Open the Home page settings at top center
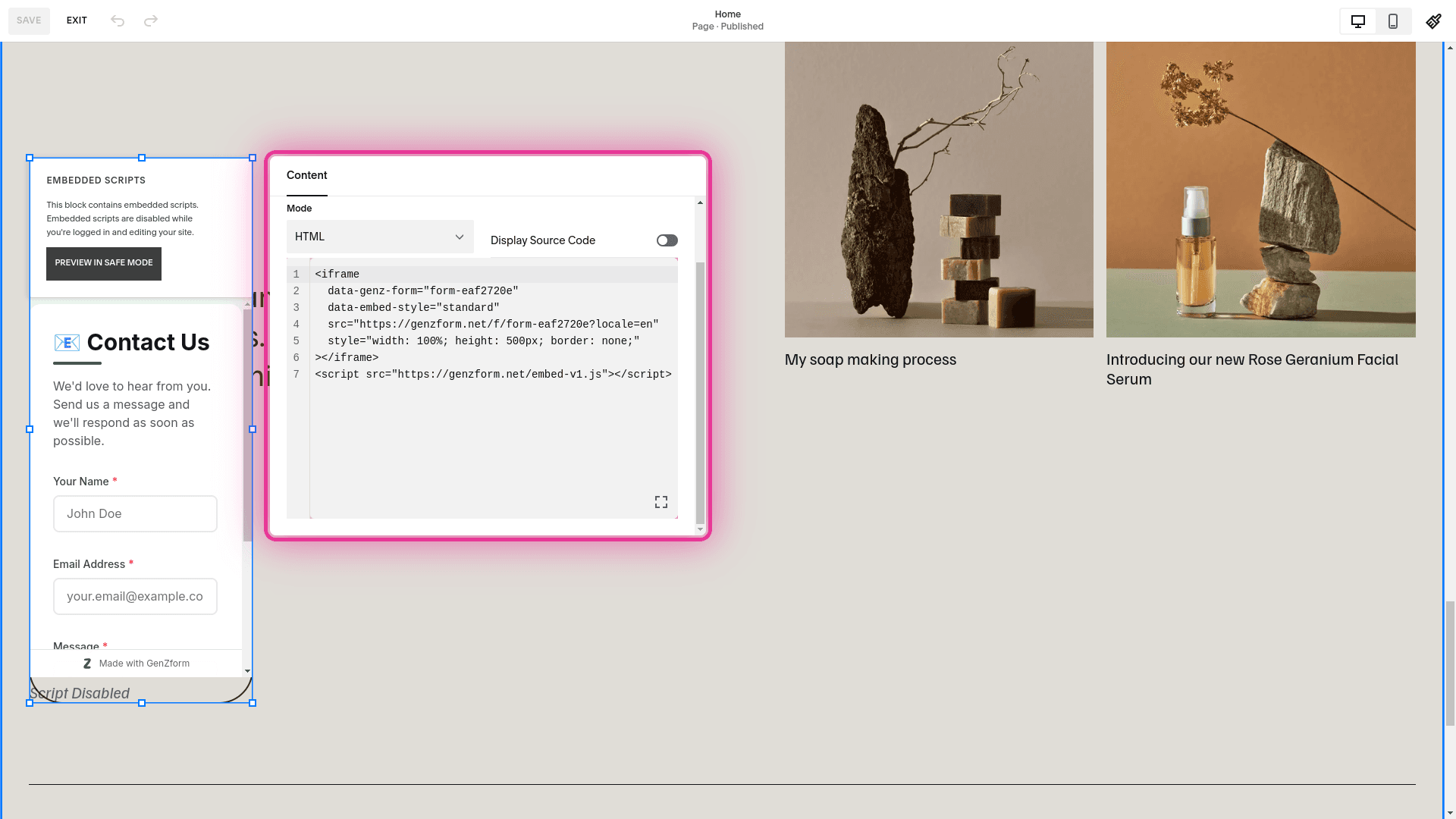Viewport: 1456px width, 819px height. [727, 20]
